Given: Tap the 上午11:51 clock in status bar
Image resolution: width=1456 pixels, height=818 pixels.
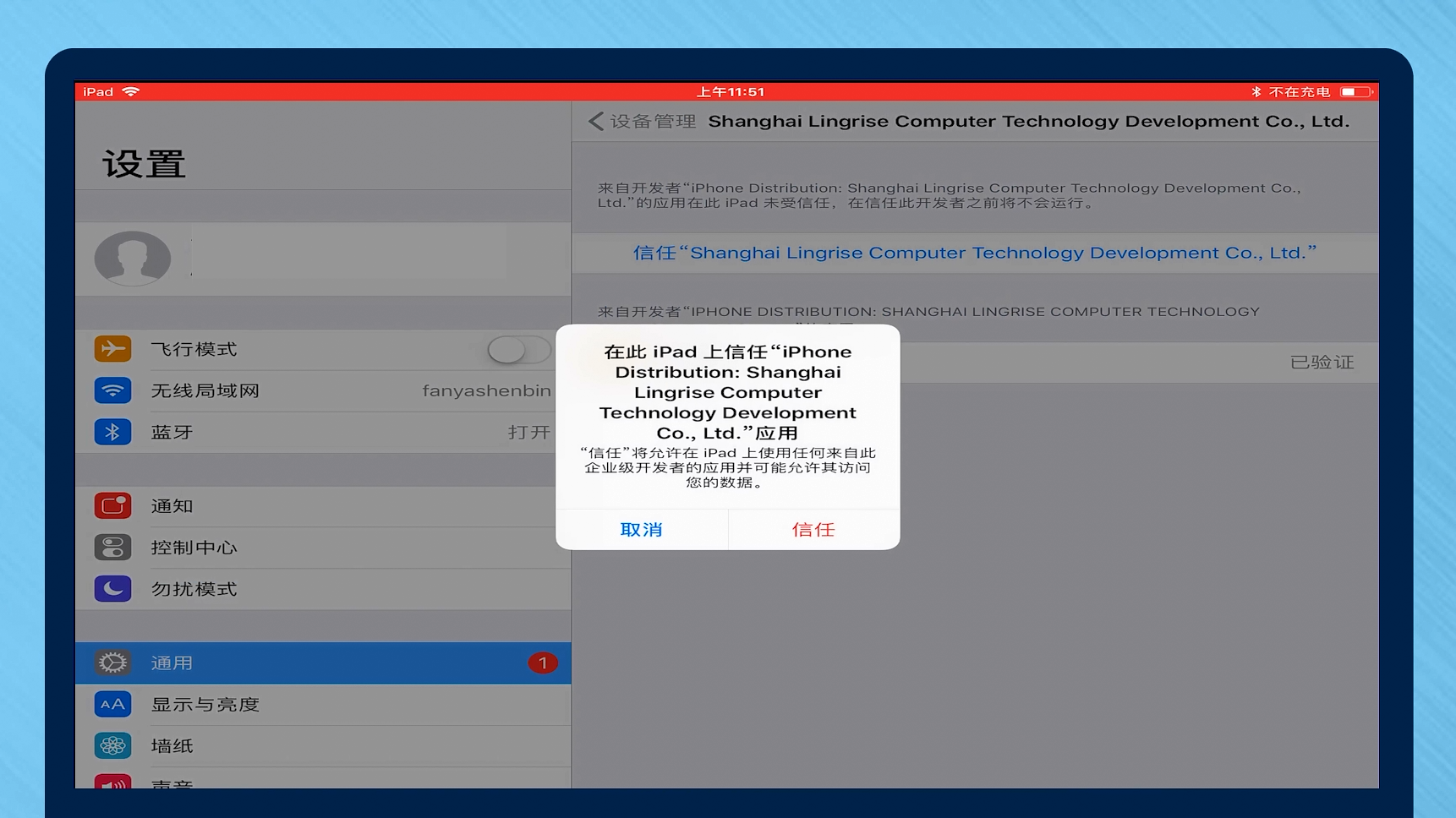Looking at the screenshot, I should click(731, 91).
